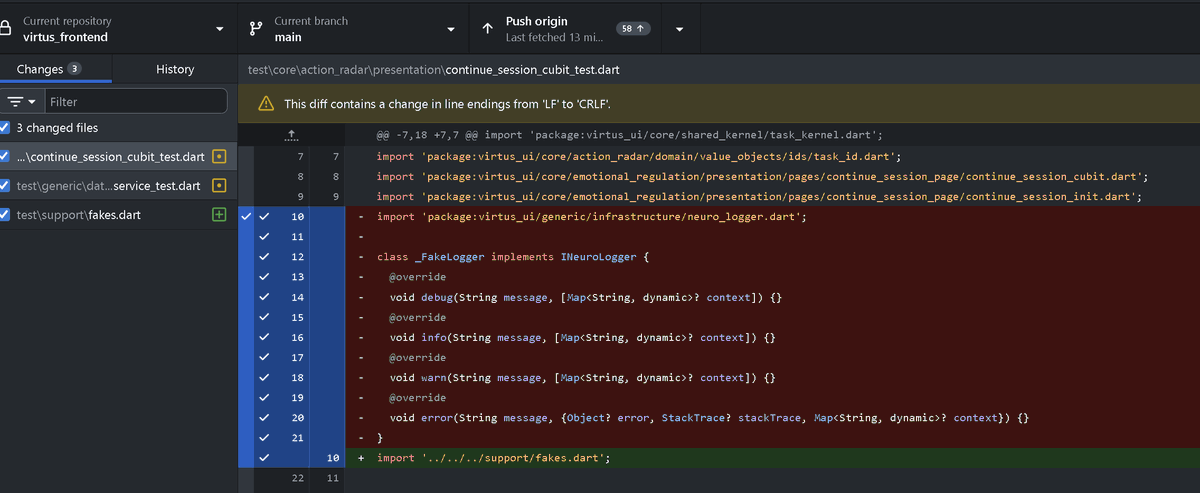
Task: Switch to the History tab
Action: point(175,69)
